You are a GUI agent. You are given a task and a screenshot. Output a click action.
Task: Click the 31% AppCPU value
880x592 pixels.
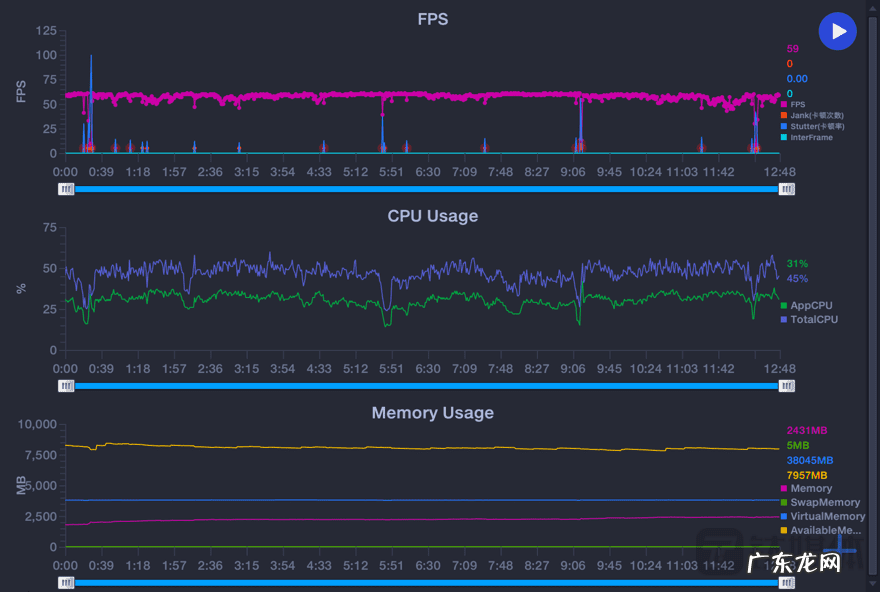pyautogui.click(x=797, y=264)
